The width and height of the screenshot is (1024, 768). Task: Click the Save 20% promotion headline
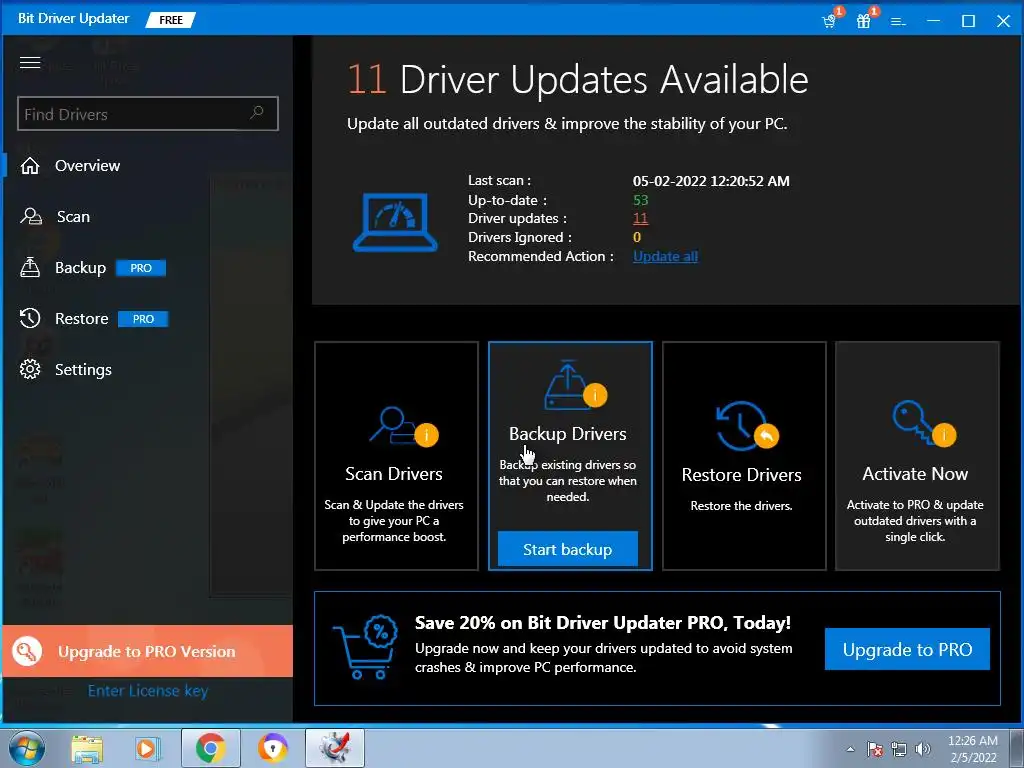coord(603,622)
